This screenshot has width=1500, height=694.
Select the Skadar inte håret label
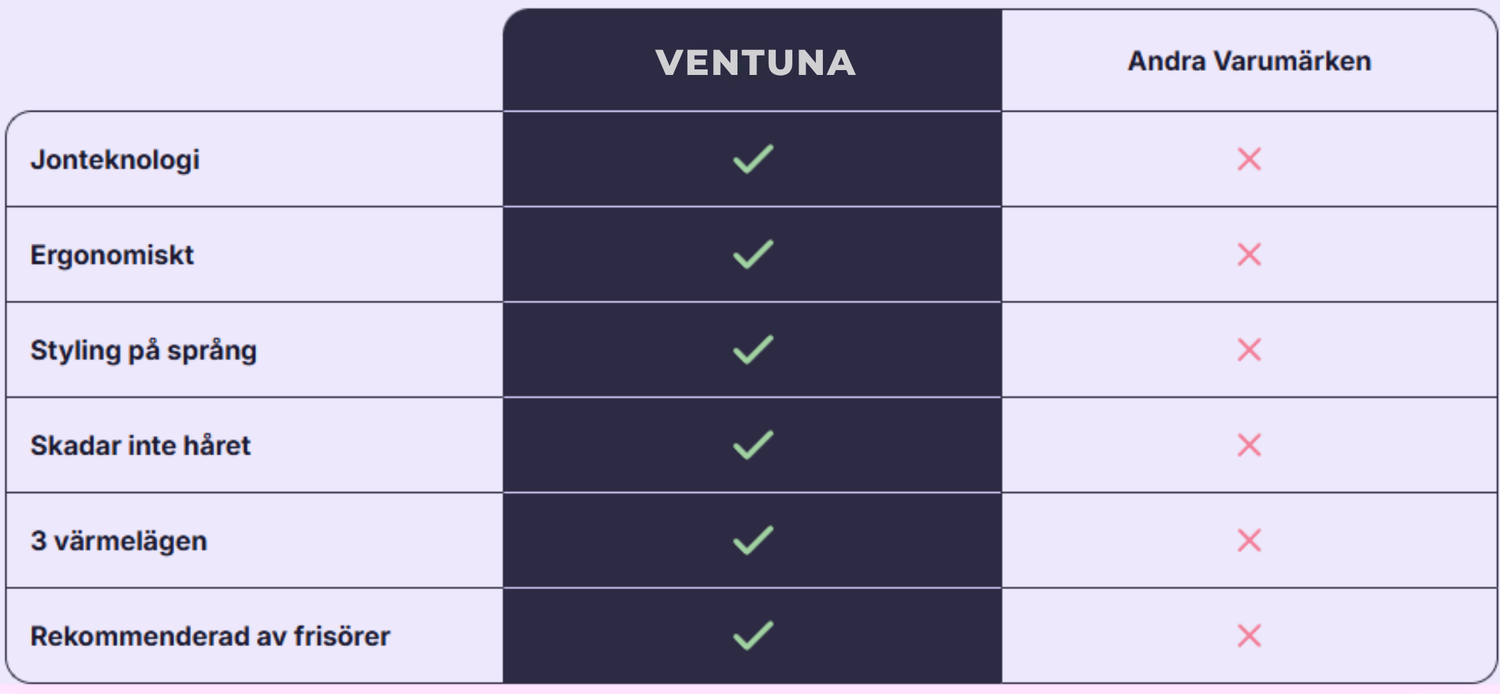click(140, 445)
